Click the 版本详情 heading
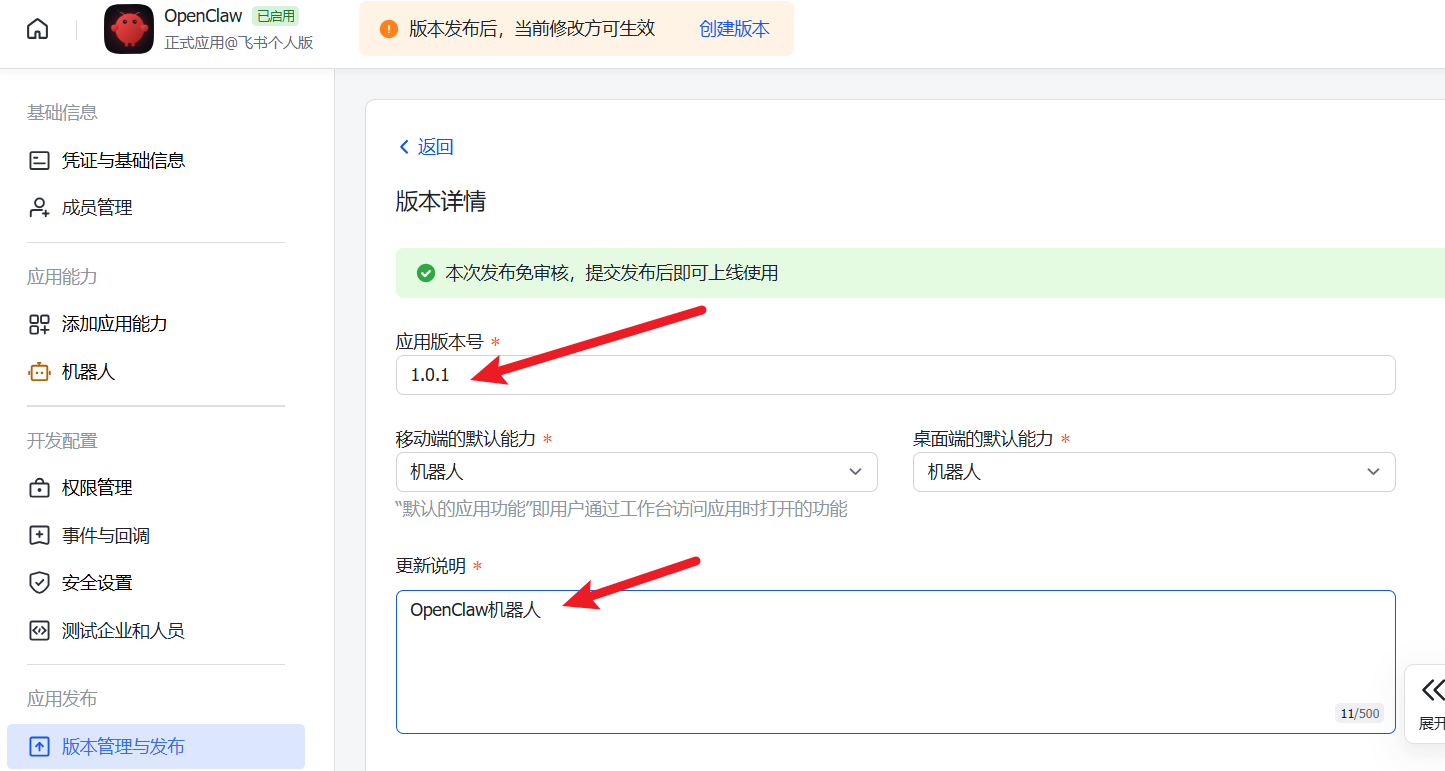The width and height of the screenshot is (1445, 771). pyautogui.click(x=441, y=201)
